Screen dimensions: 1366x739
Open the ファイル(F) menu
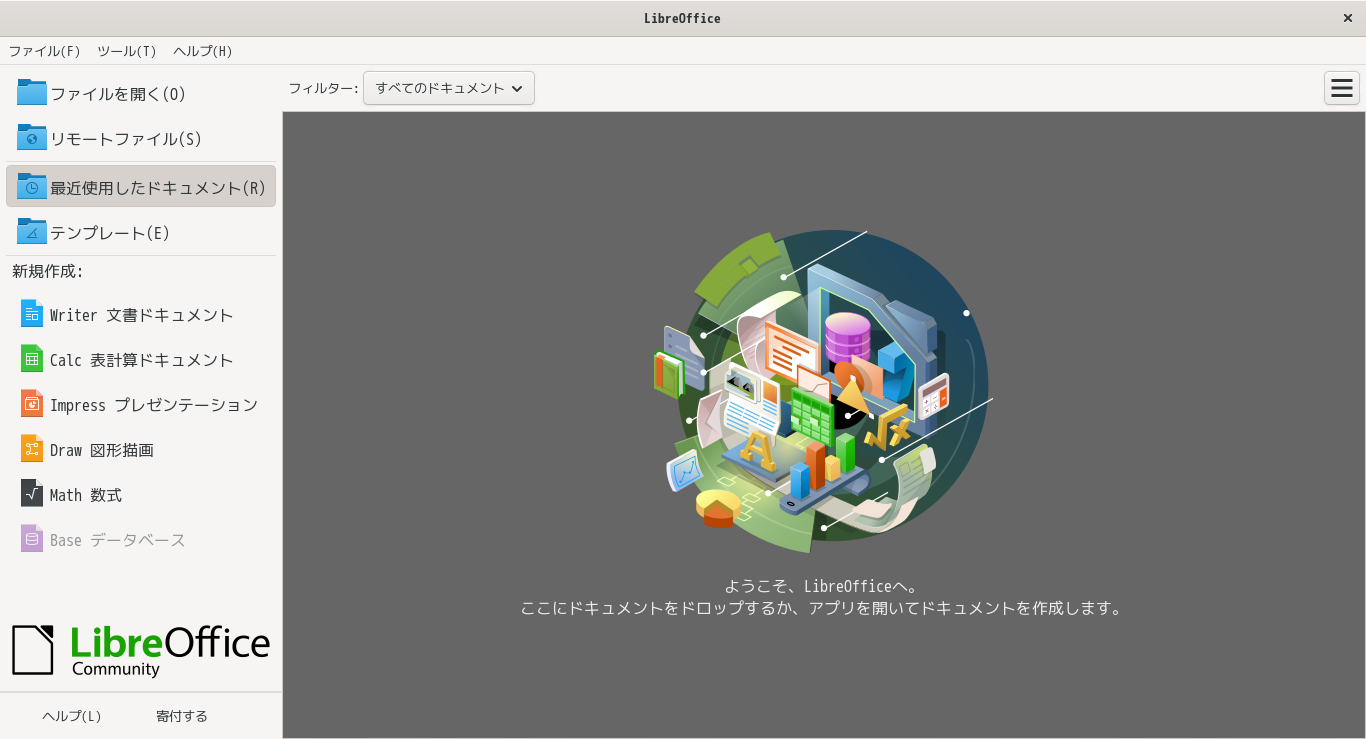(44, 51)
